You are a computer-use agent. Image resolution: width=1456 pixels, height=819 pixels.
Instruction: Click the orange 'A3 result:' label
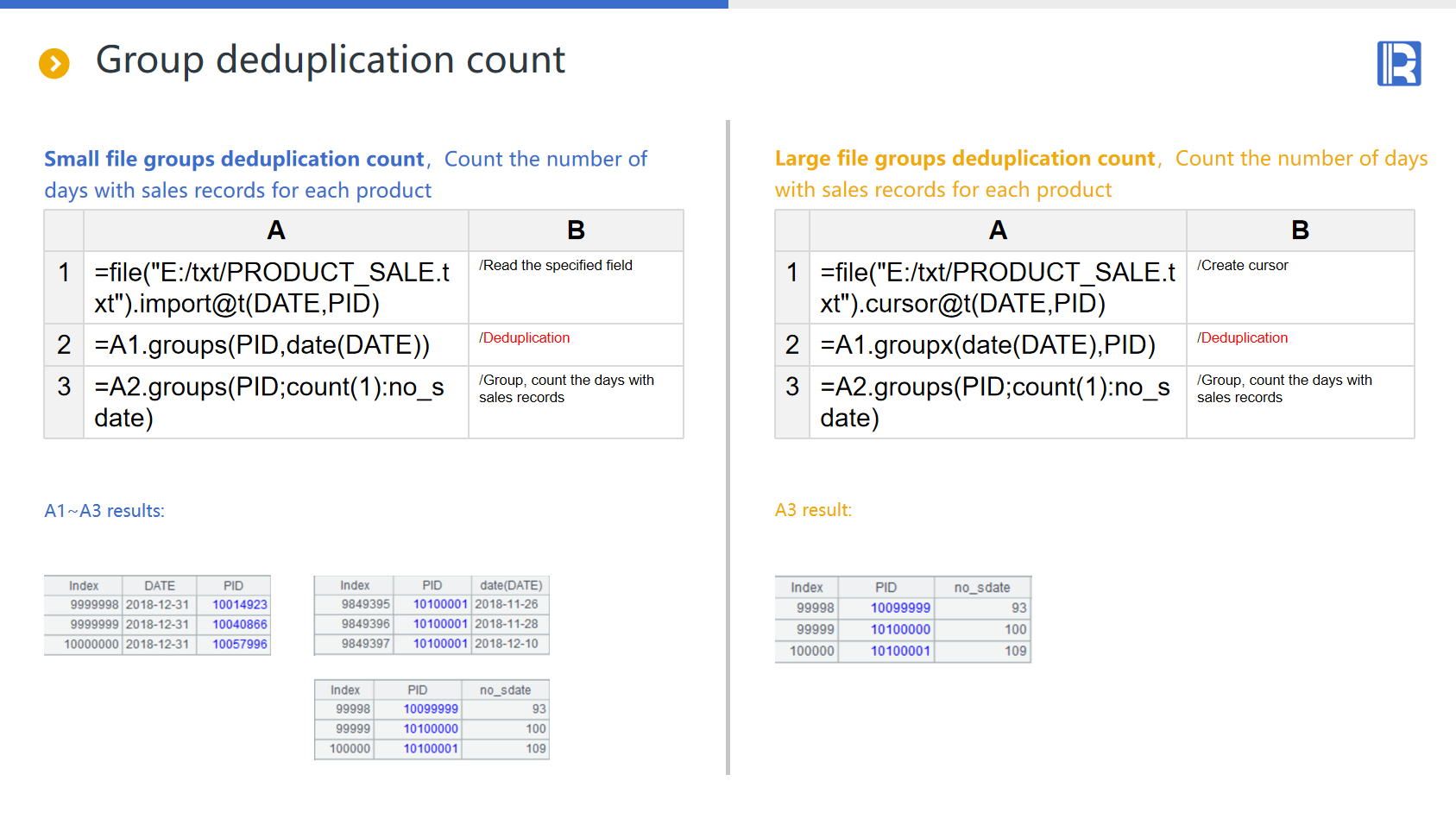point(813,510)
